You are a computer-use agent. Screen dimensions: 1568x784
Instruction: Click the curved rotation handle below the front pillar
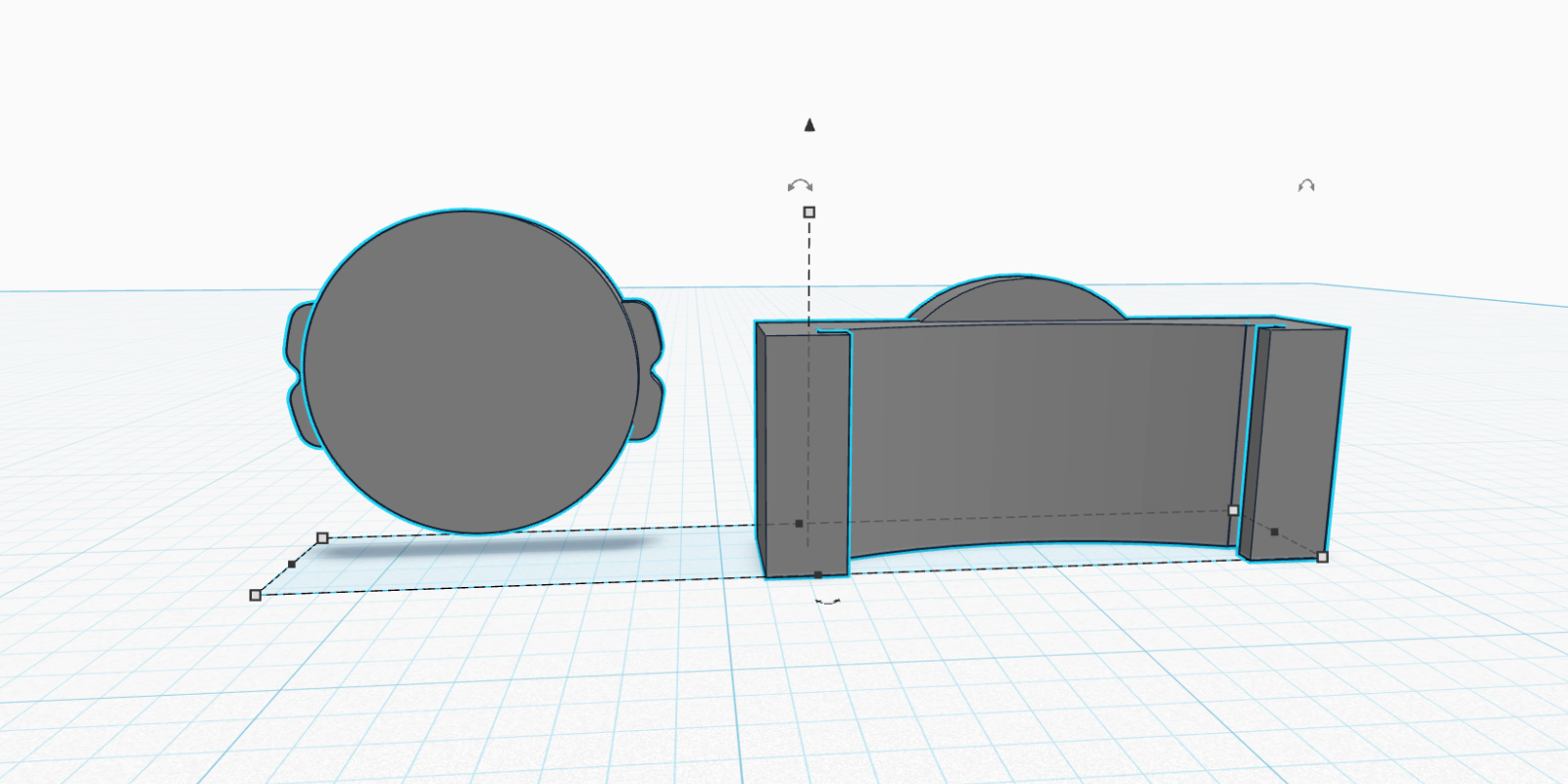click(x=828, y=601)
